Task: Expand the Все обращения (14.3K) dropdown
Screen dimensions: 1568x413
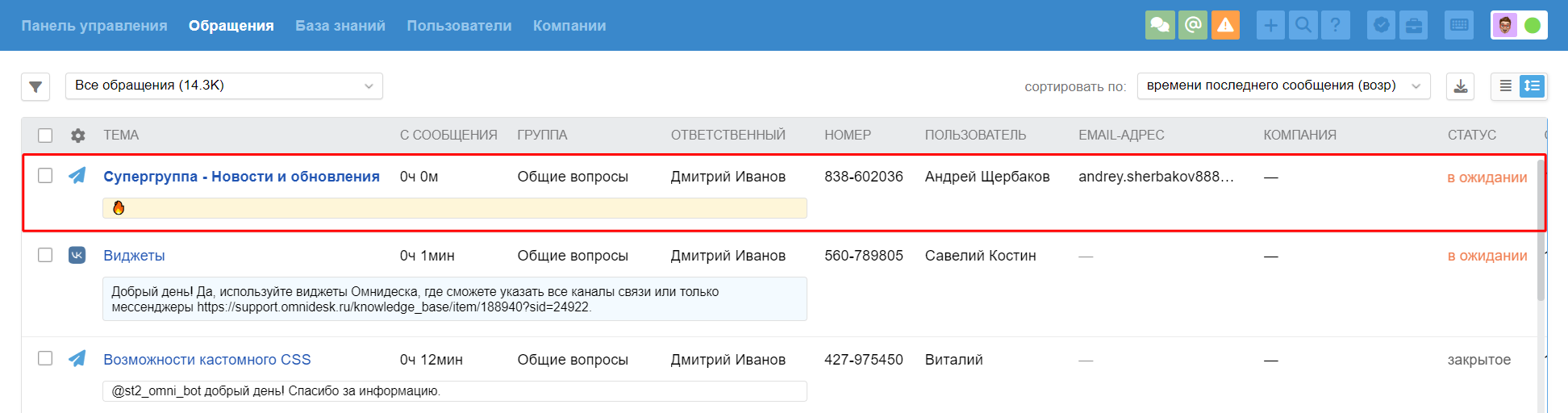Action: (224, 86)
